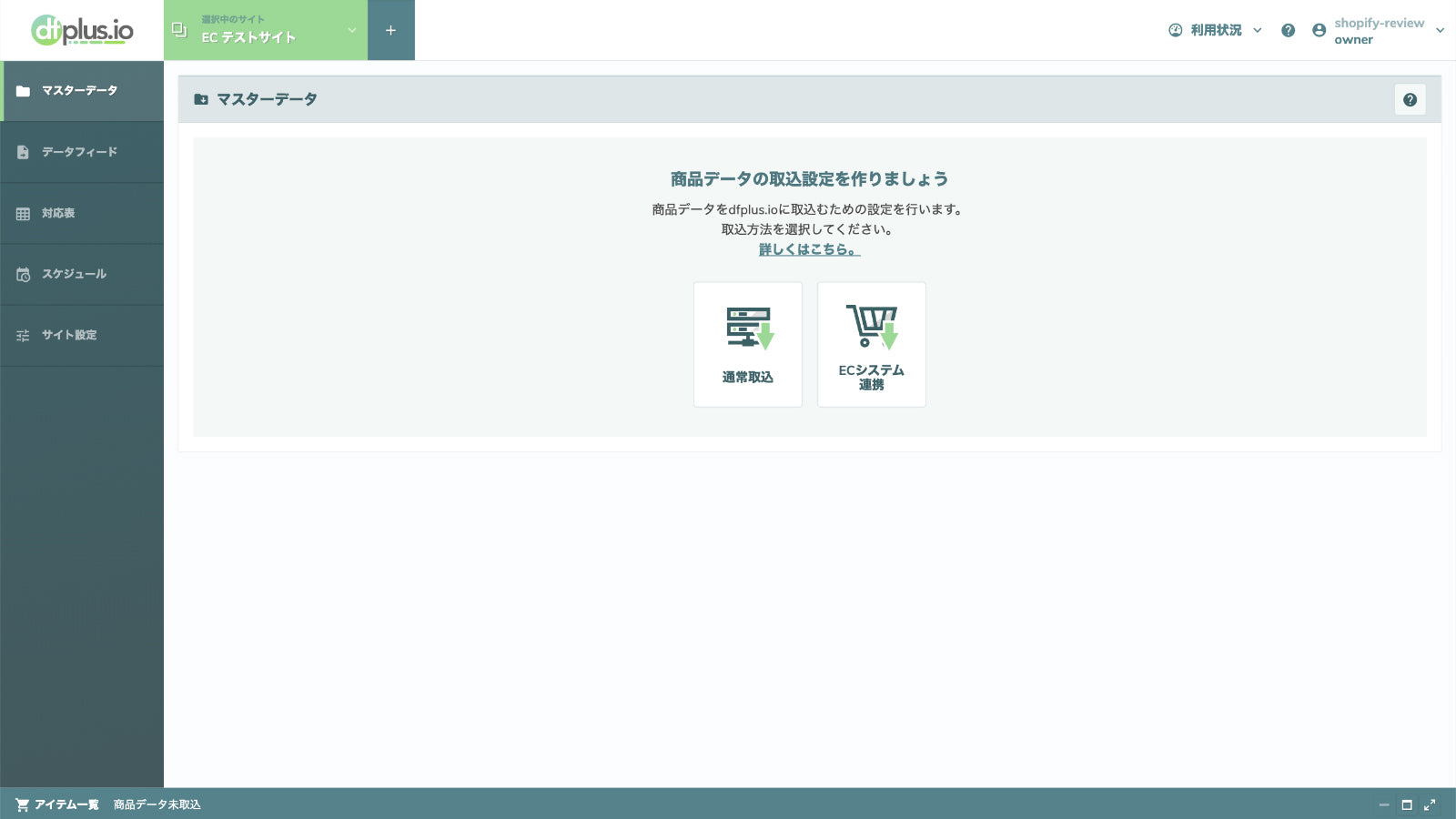The height and width of the screenshot is (819, 1456).
Task: Open サイト設定 from the sidebar
Action: point(22,334)
